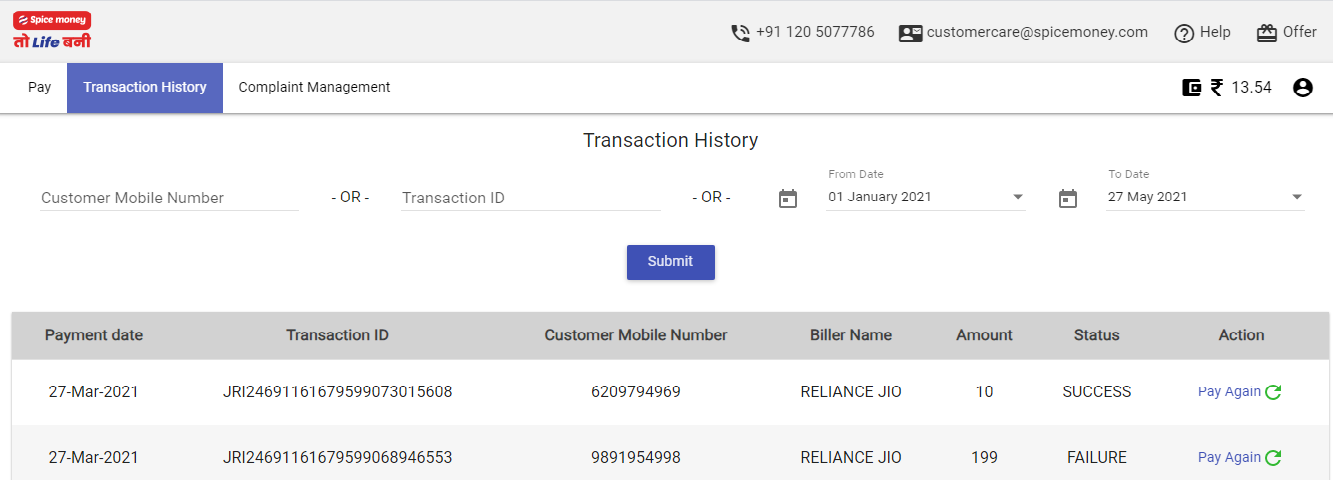The image size is (1333, 481).
Task: Click the phone call icon
Action: (740, 33)
